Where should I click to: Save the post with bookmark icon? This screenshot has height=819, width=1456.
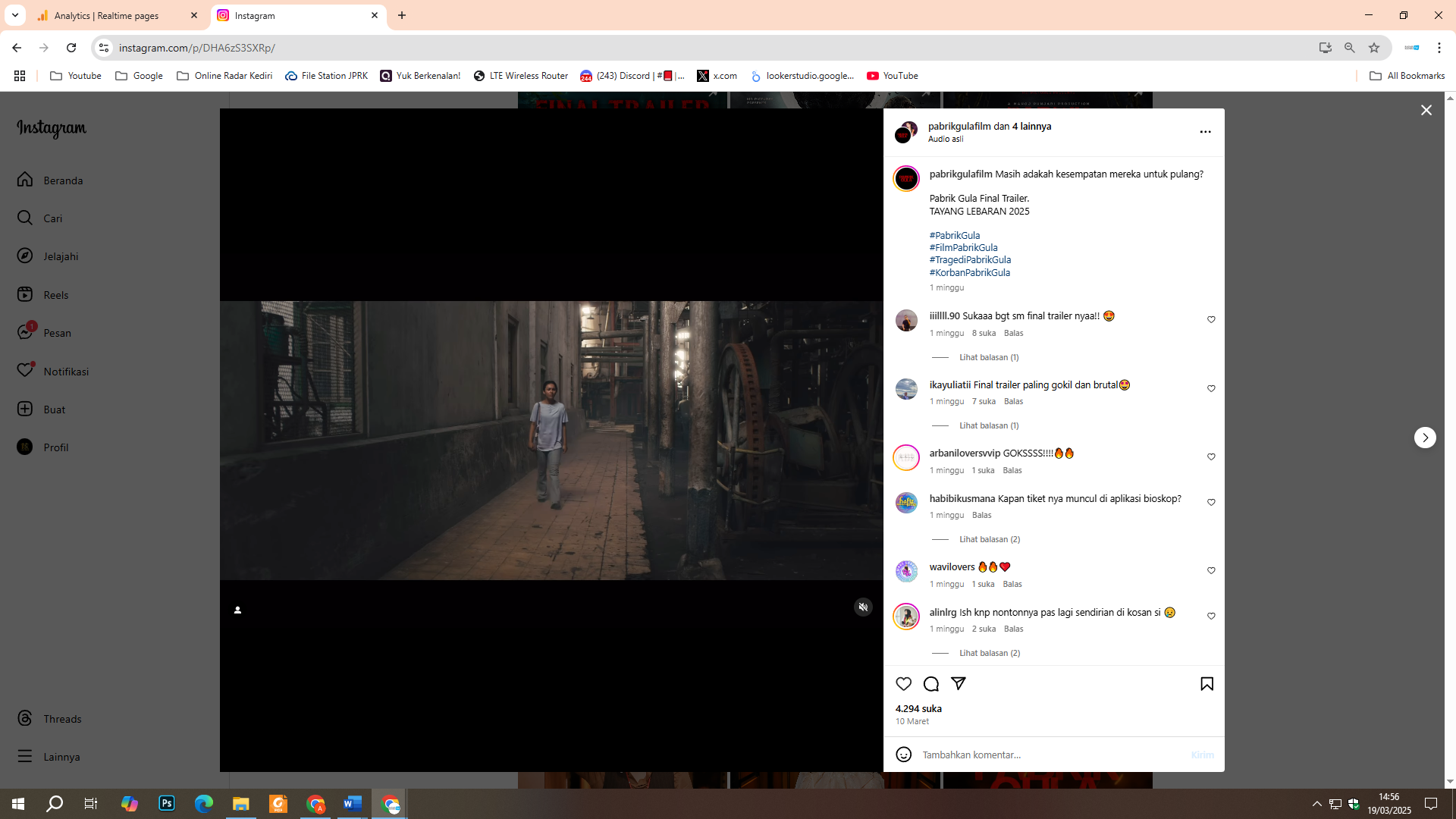coord(1207,683)
